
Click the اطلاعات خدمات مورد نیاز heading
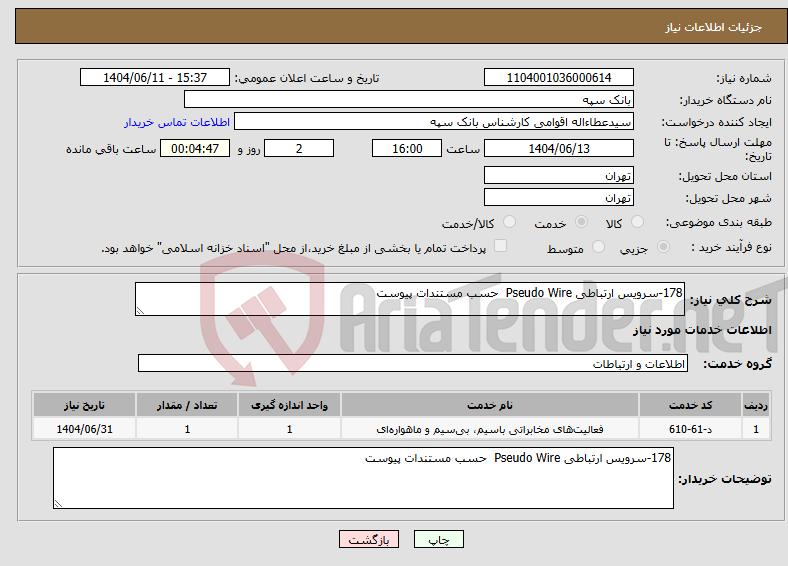(x=702, y=330)
